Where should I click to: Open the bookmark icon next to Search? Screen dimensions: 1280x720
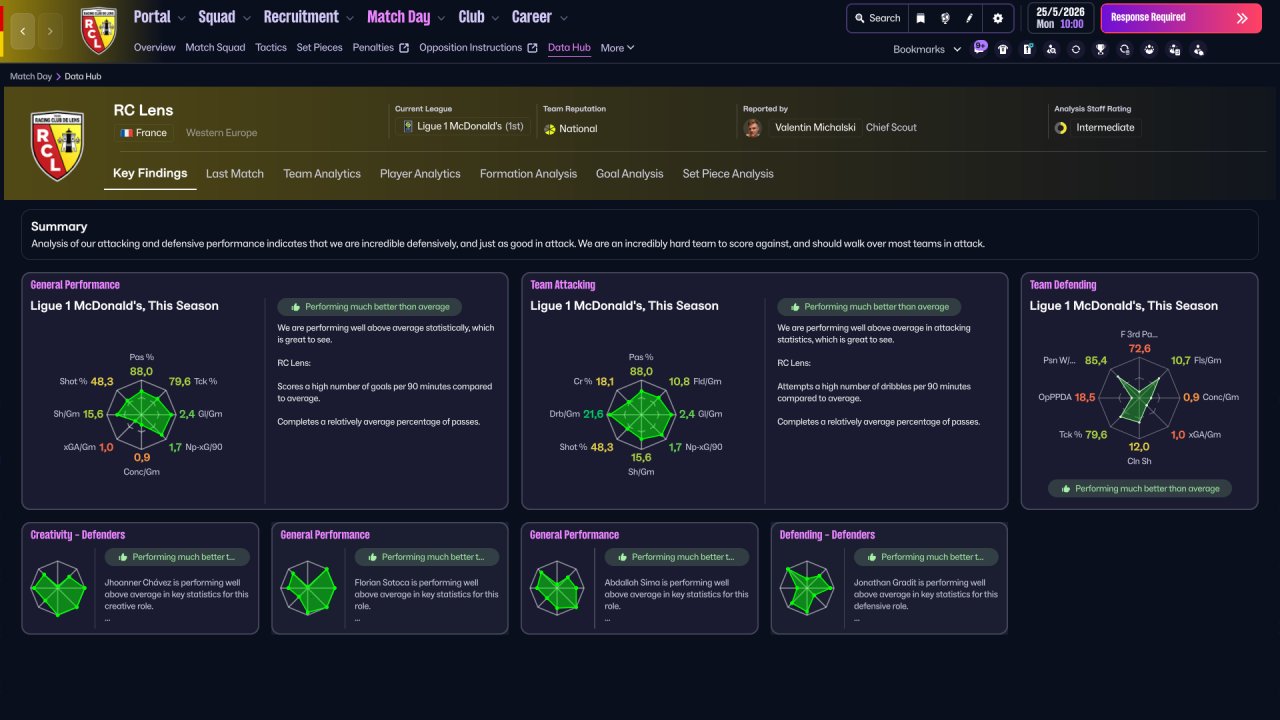(921, 18)
